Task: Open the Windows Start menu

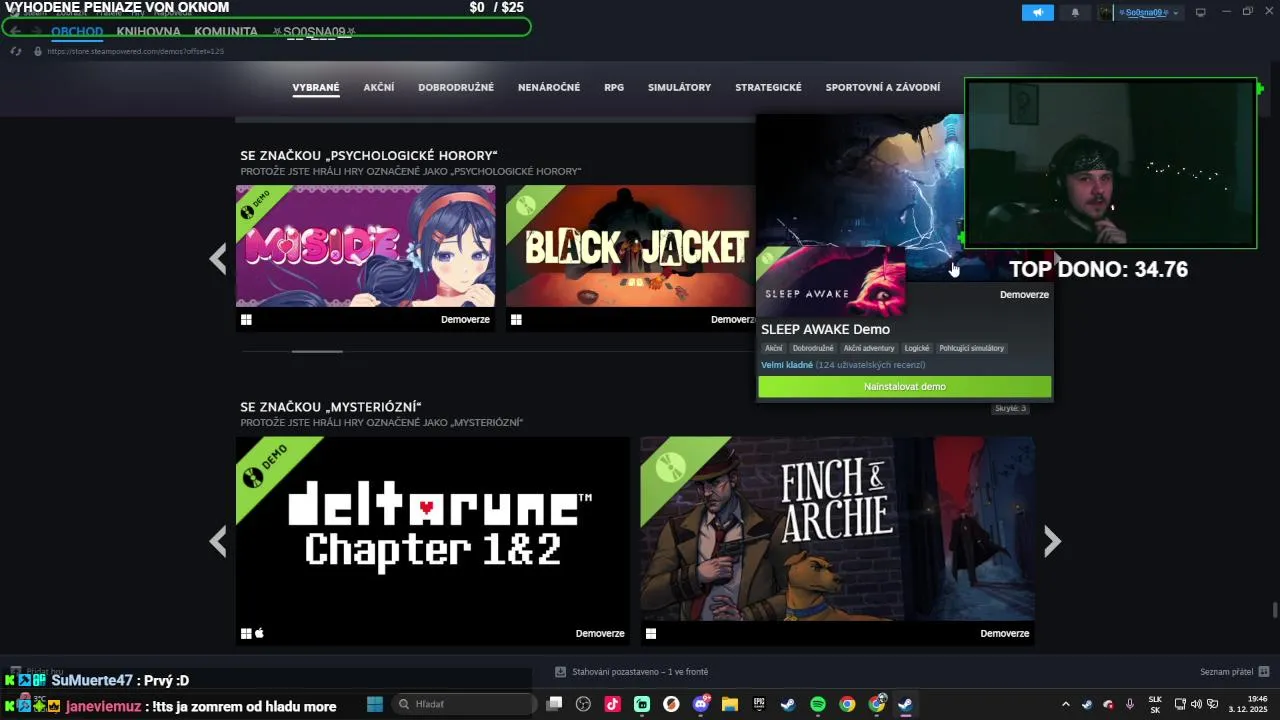Action: [375, 704]
